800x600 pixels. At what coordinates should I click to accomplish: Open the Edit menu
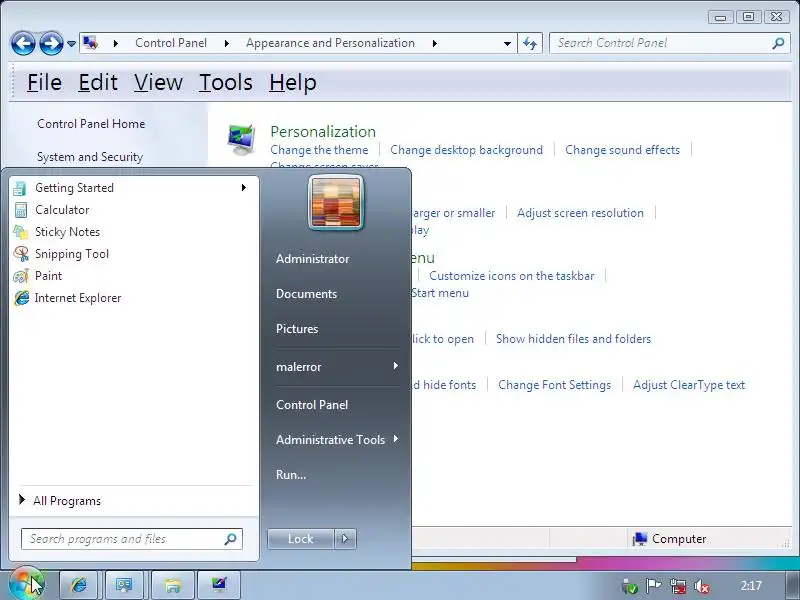tap(98, 82)
